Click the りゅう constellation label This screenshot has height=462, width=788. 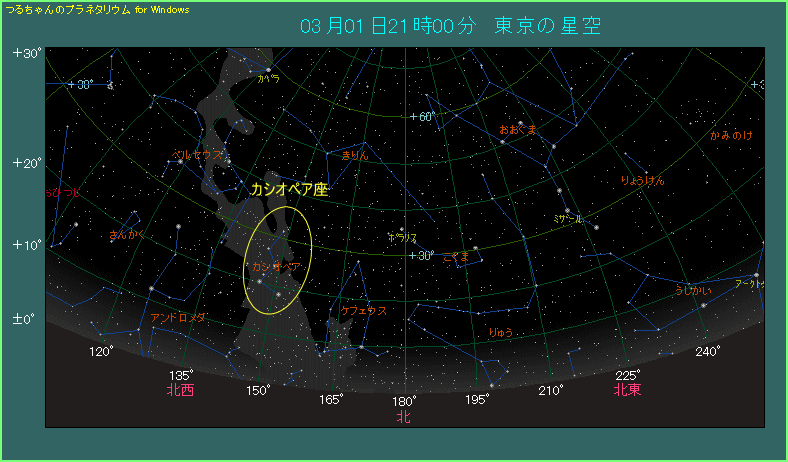(500, 332)
